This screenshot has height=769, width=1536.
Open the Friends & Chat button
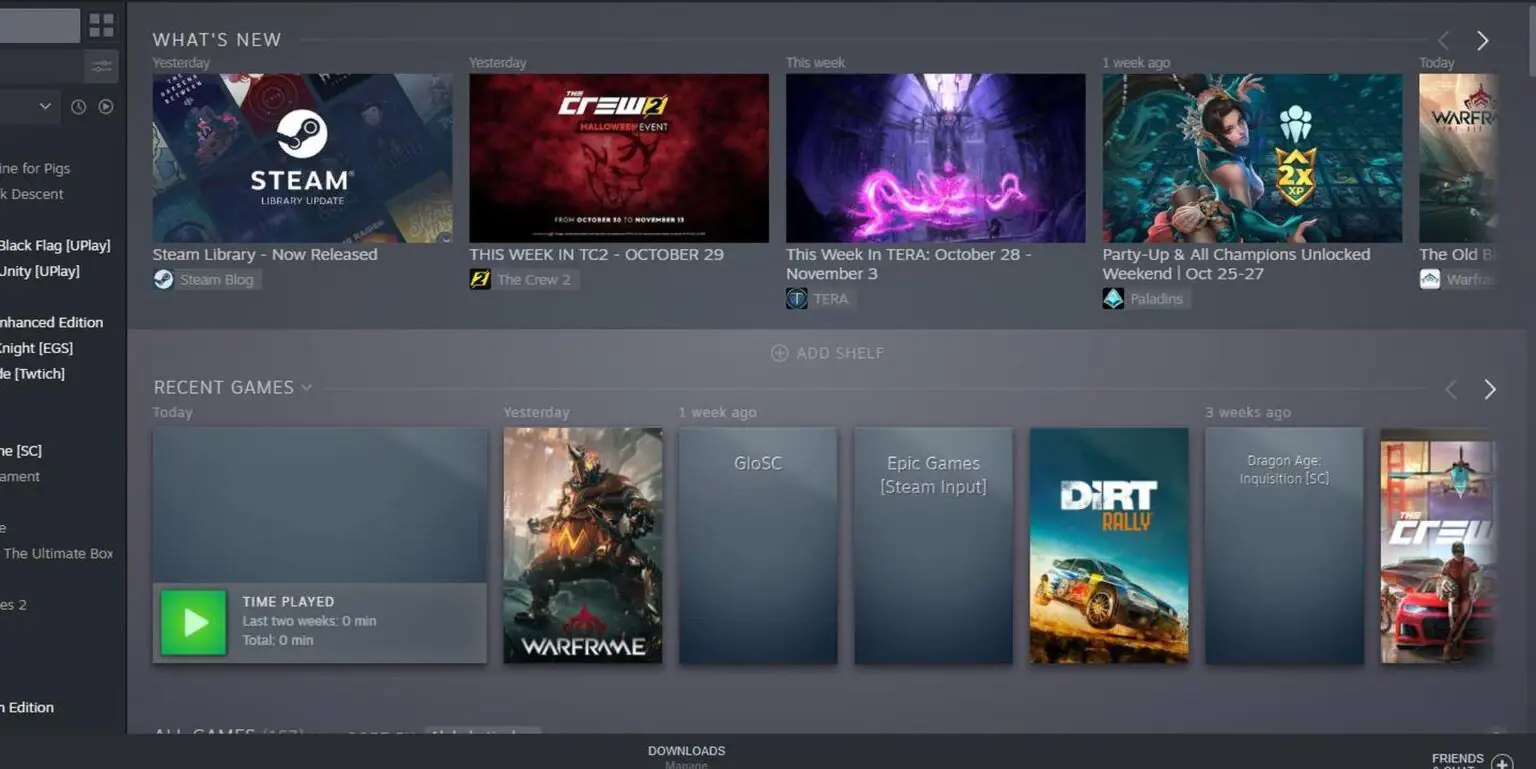1458,761
